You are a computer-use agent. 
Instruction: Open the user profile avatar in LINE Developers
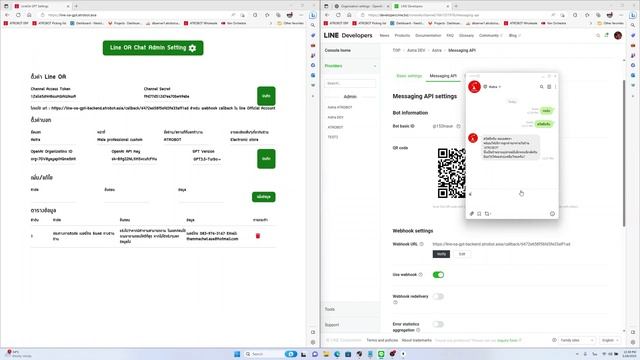[618, 36]
